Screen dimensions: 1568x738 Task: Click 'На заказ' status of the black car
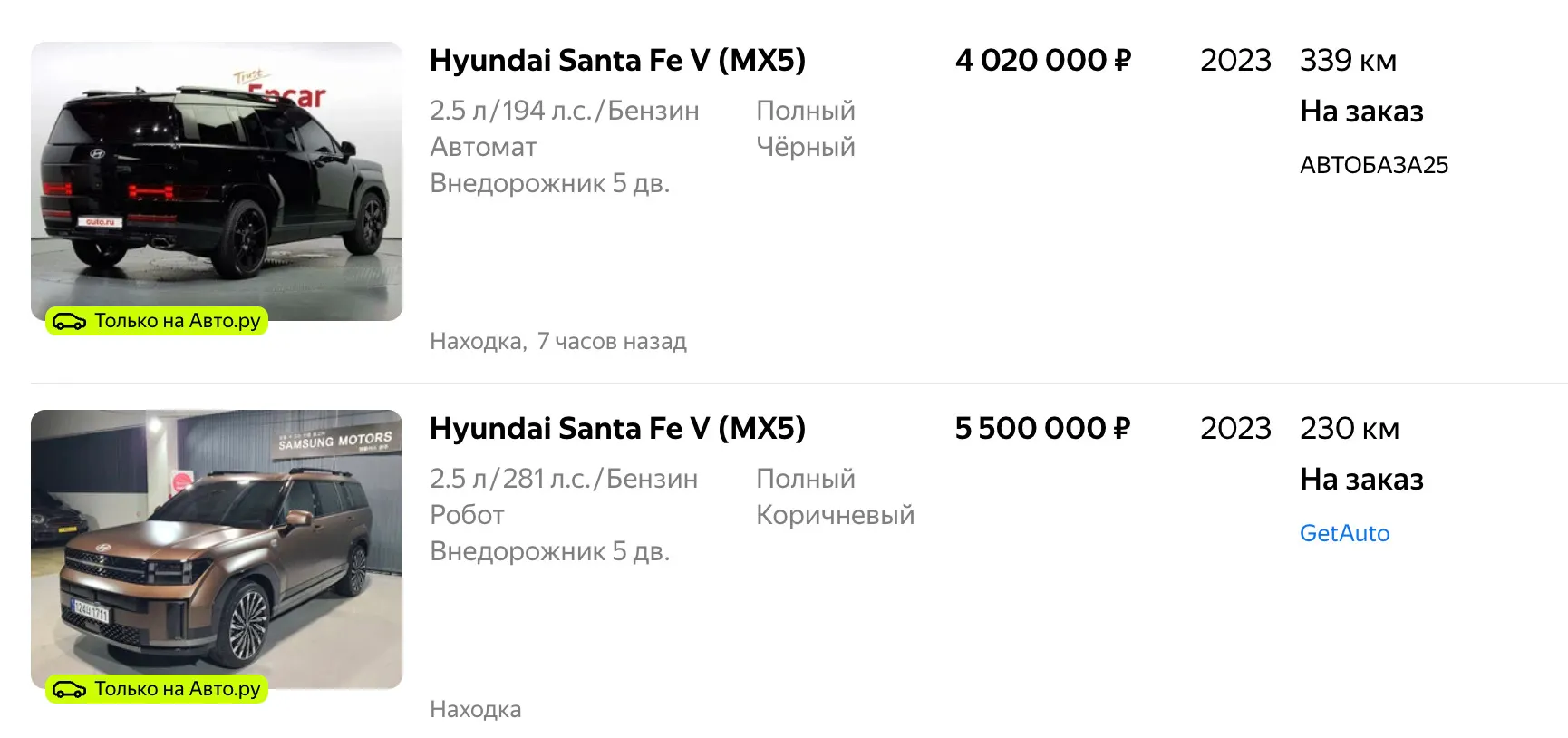pyautogui.click(x=1361, y=112)
